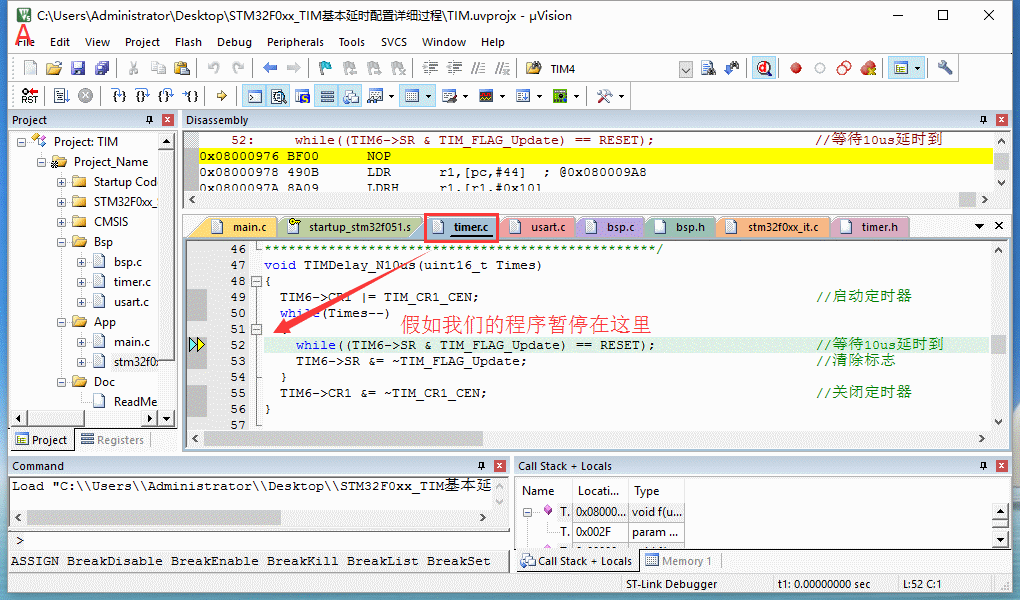Collapse the code fold at line 48

256,281
